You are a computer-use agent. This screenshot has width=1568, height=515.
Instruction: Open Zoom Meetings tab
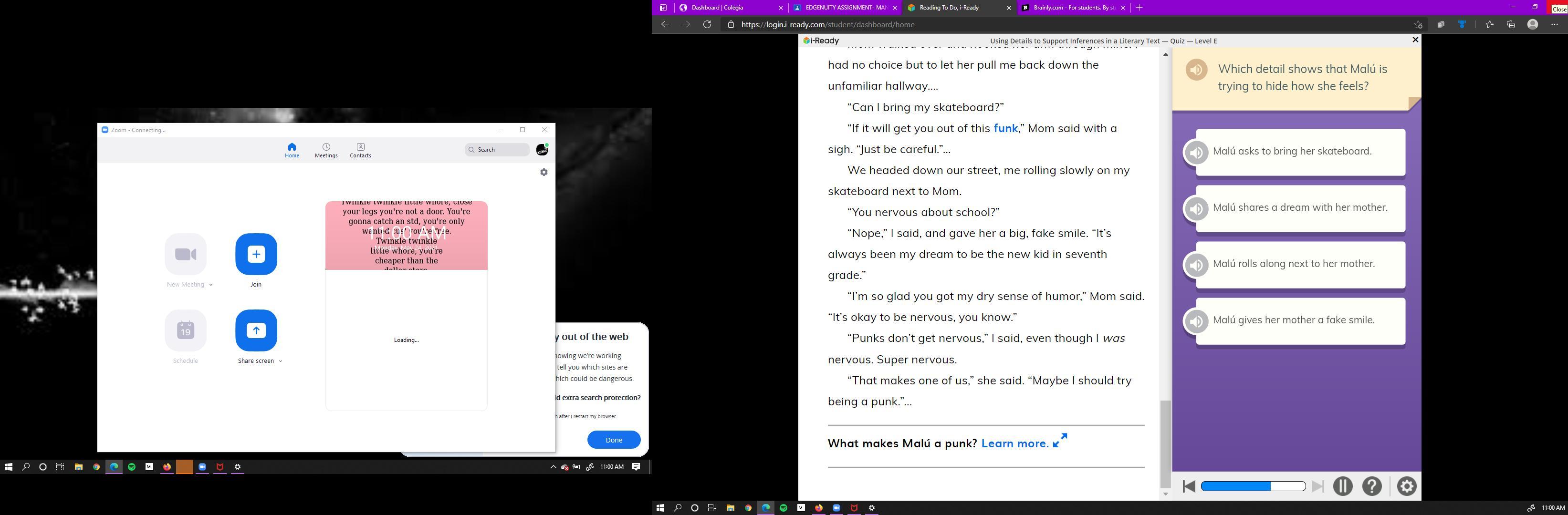click(x=326, y=150)
